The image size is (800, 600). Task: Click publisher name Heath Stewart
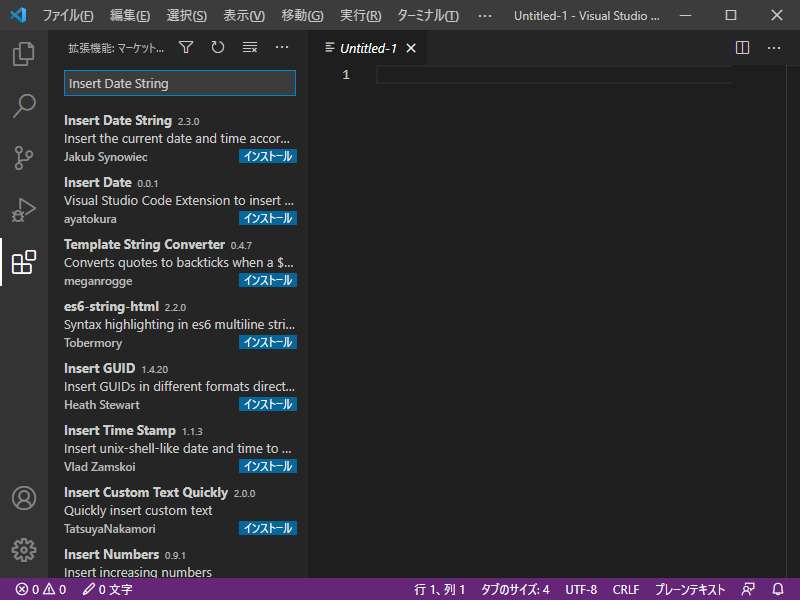[102, 405]
